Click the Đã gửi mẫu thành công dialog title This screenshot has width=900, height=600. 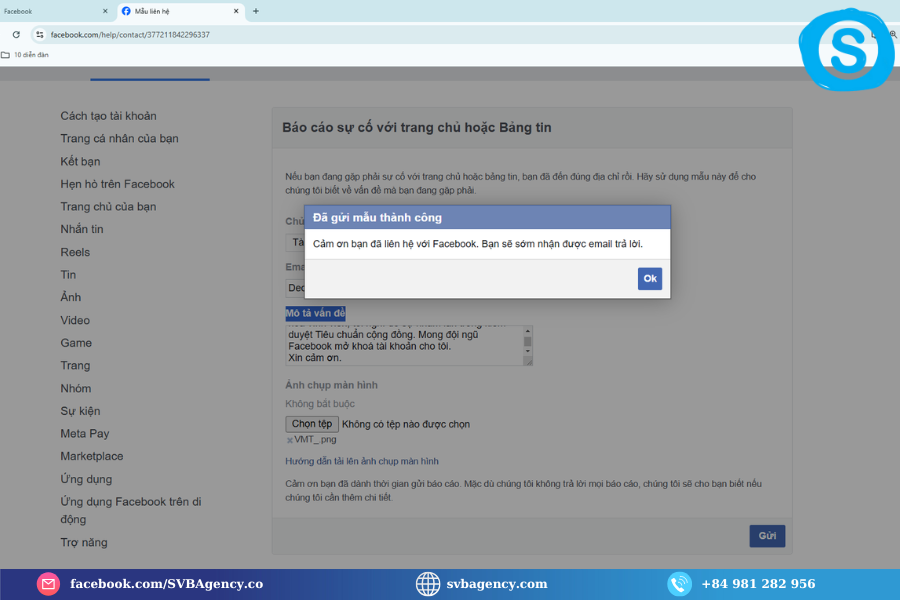pos(377,218)
